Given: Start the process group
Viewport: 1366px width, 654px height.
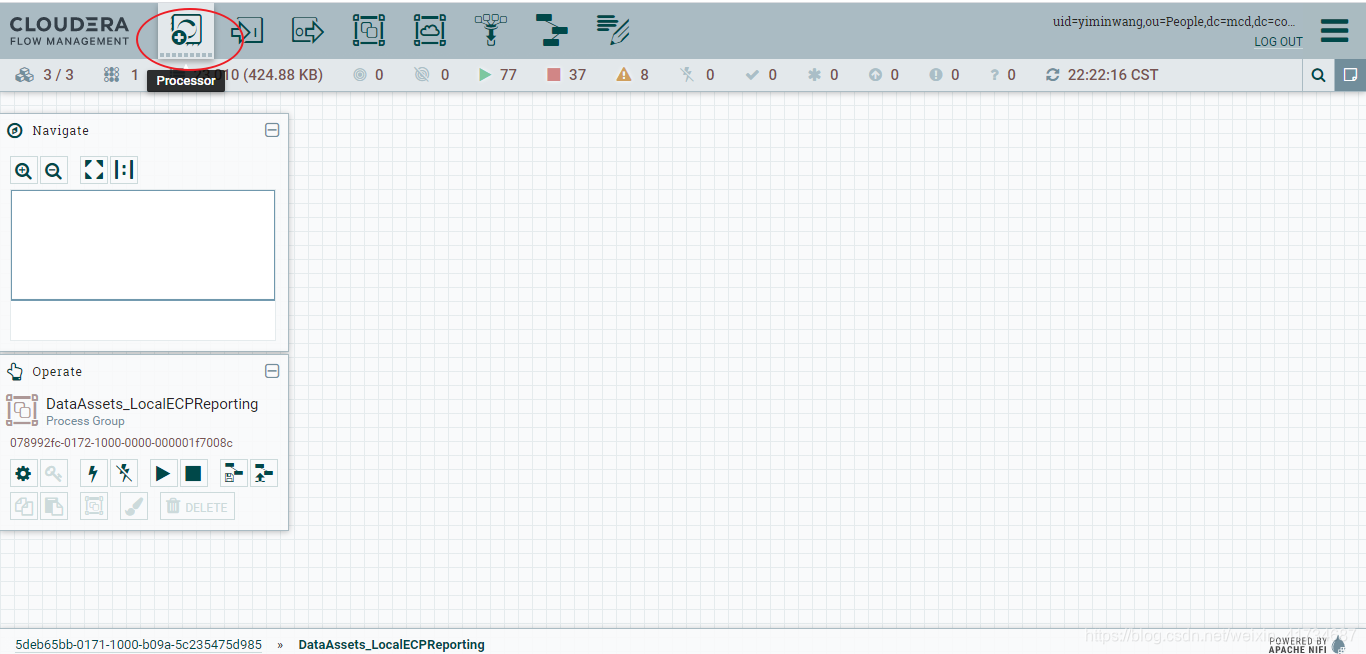Looking at the screenshot, I should click(x=164, y=473).
